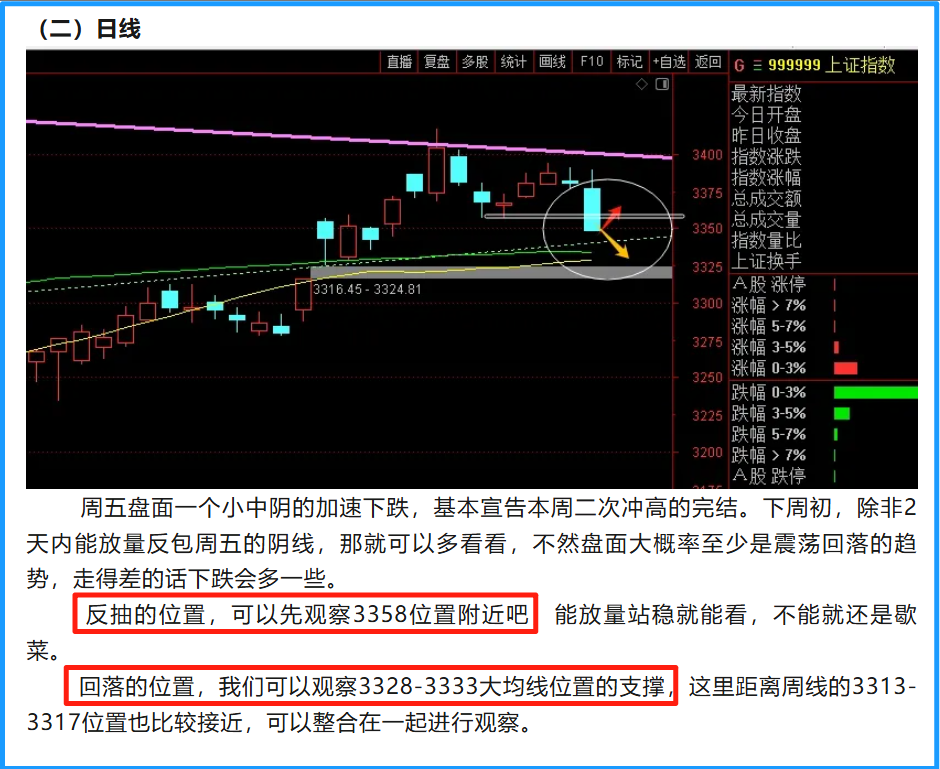The height and width of the screenshot is (769, 940).
Task: Click the 返回 button
Action: (x=708, y=62)
